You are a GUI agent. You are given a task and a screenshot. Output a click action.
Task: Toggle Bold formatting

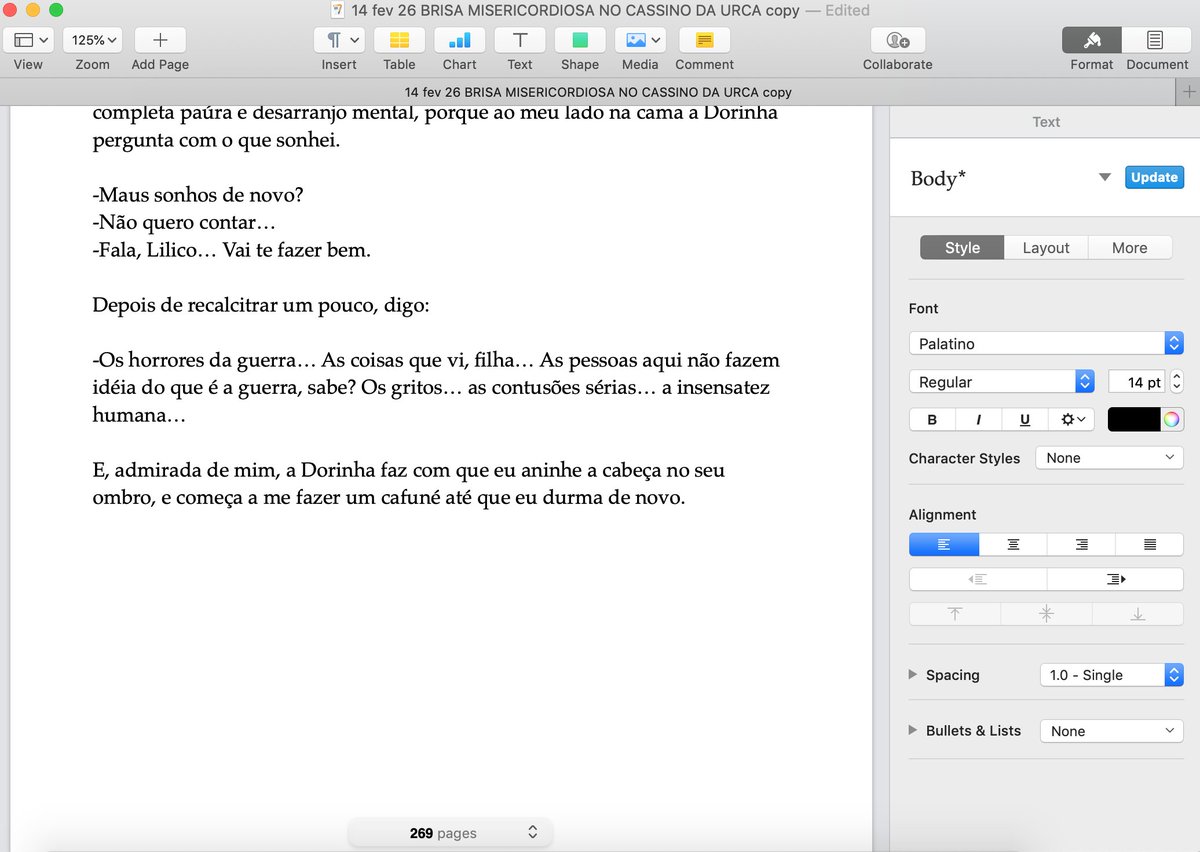click(x=932, y=420)
